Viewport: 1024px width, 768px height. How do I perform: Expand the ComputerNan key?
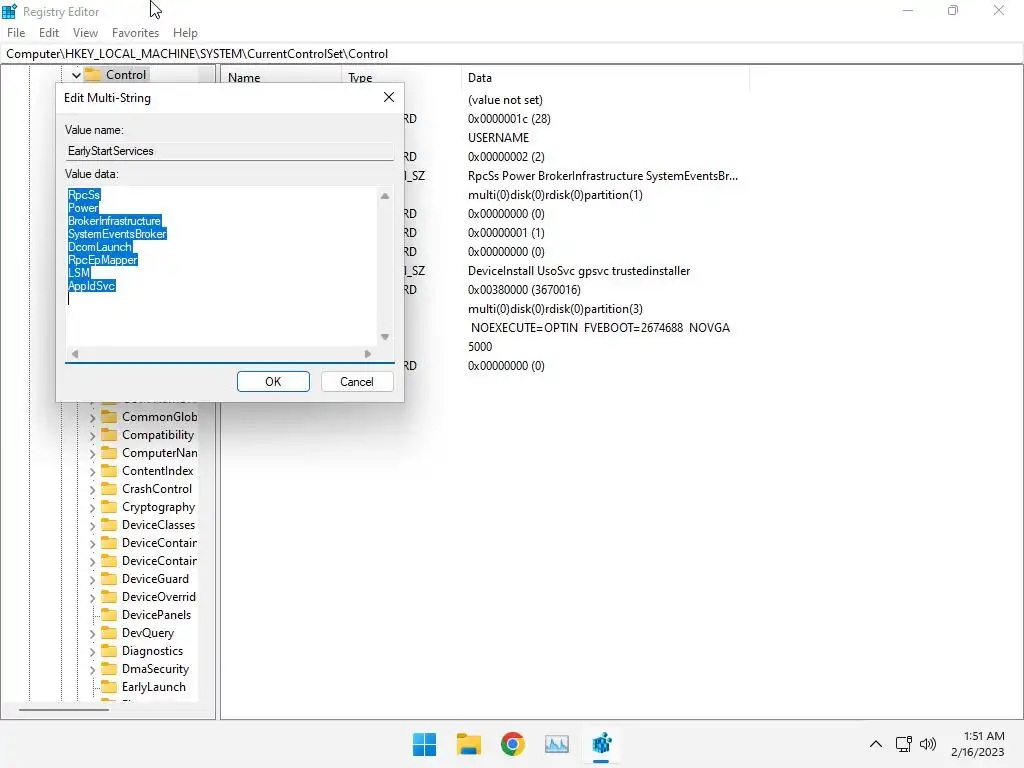point(92,453)
